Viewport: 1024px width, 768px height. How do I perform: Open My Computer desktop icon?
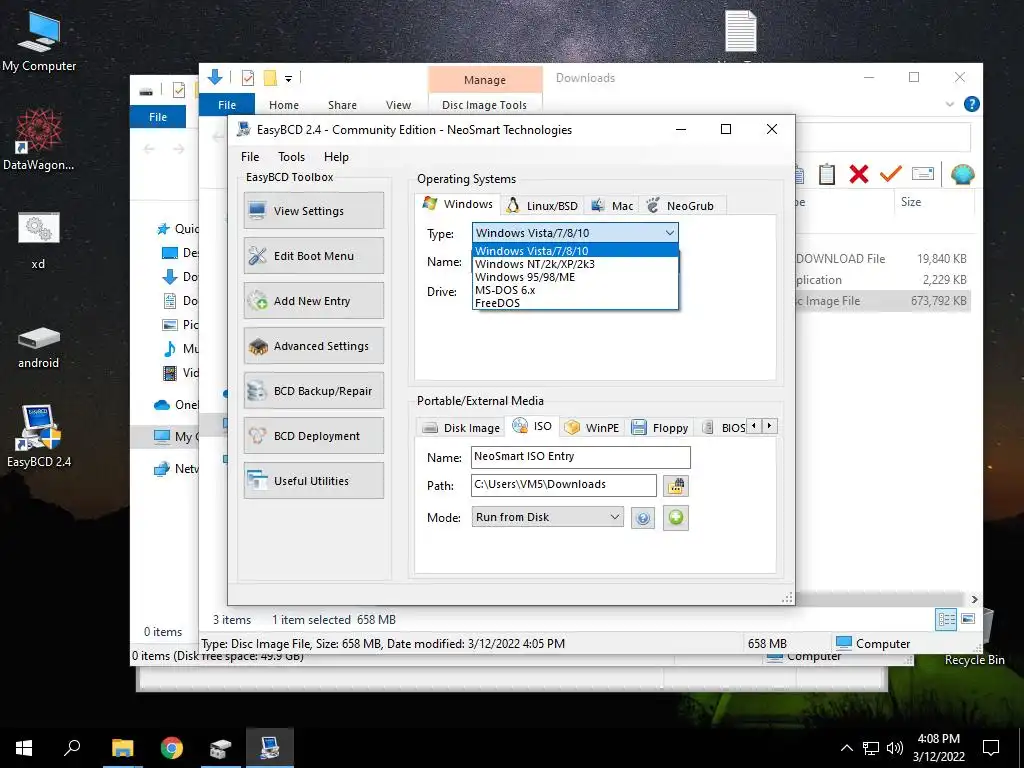pos(39,40)
